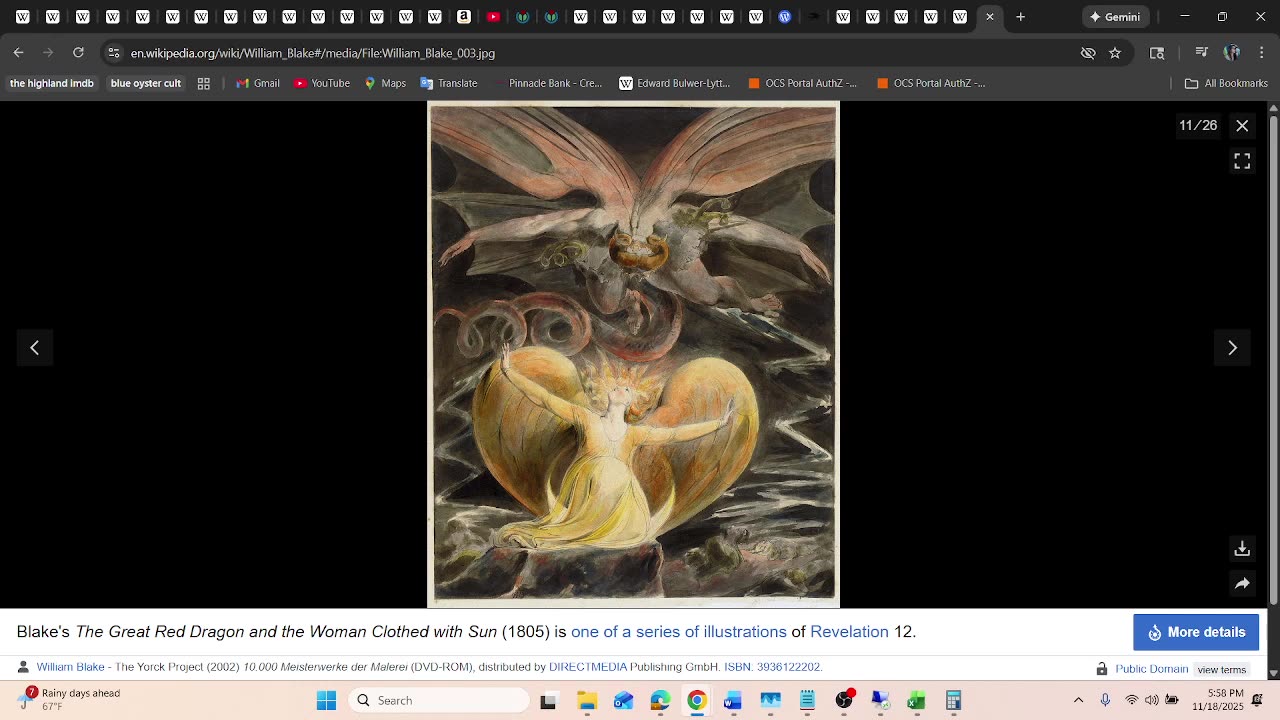Switch to the blue WordPress tab
Image resolution: width=1280 pixels, height=720 pixels.
pos(785,17)
